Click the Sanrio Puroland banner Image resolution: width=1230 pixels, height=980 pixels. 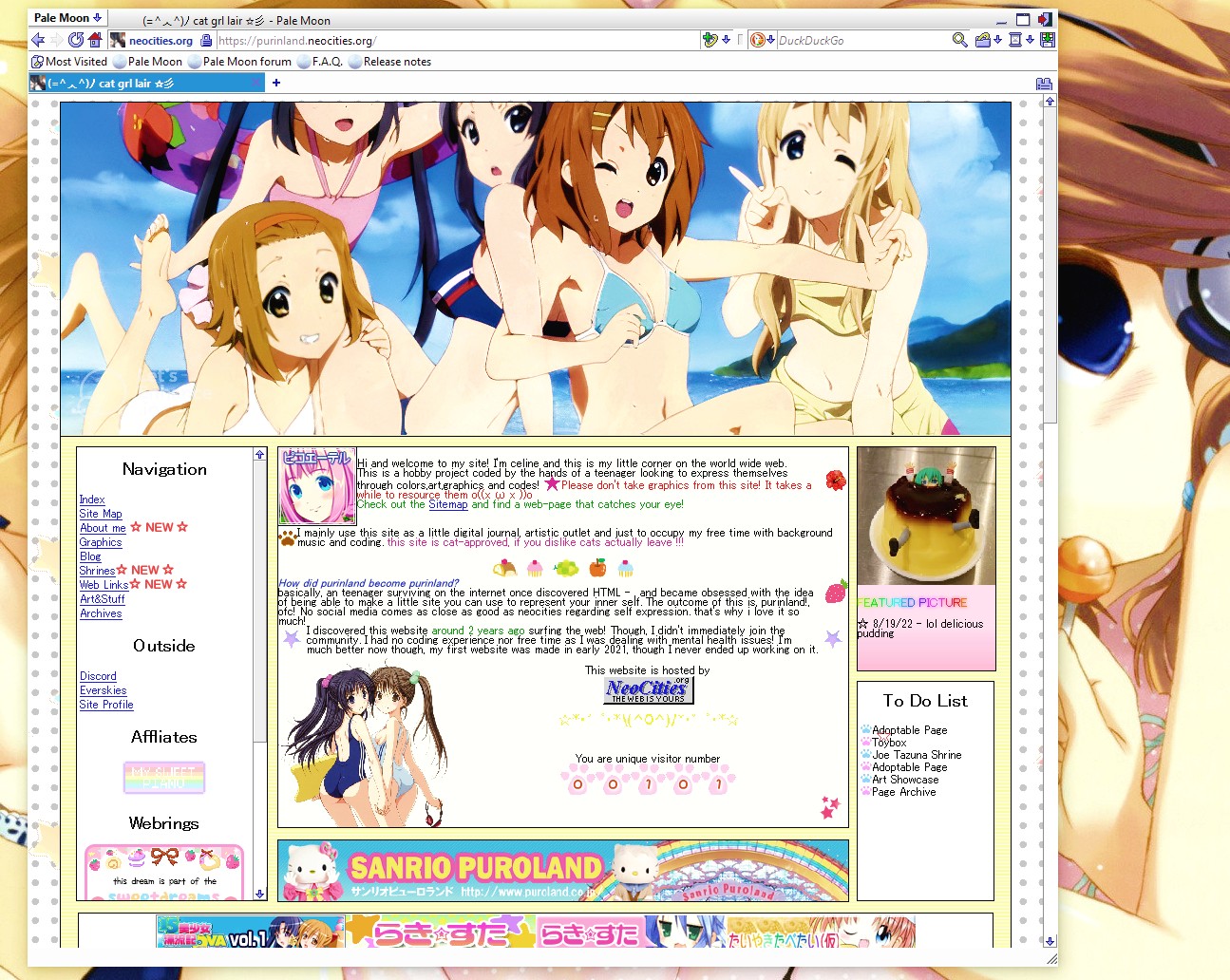[x=562, y=870]
